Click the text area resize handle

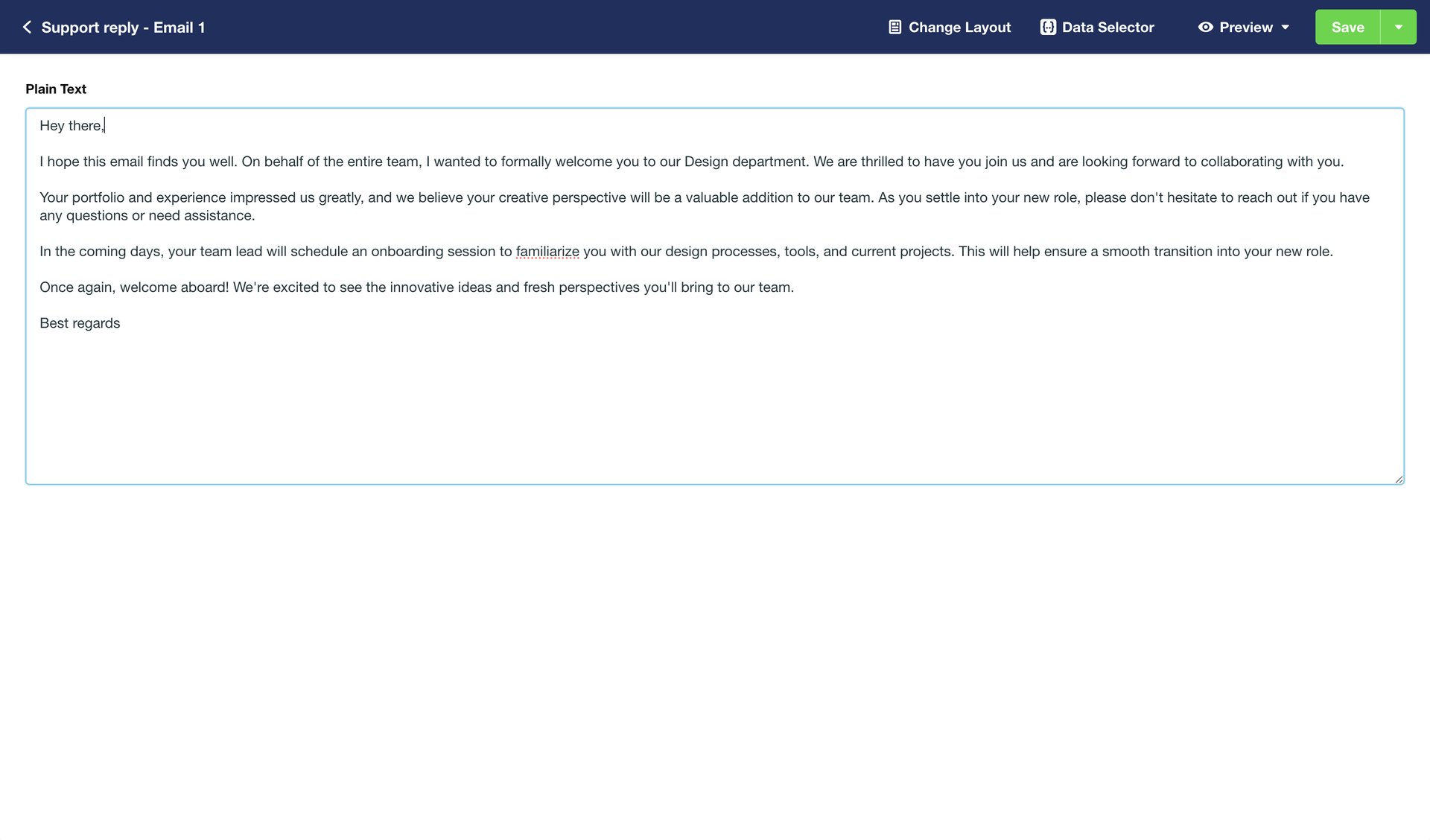1399,480
